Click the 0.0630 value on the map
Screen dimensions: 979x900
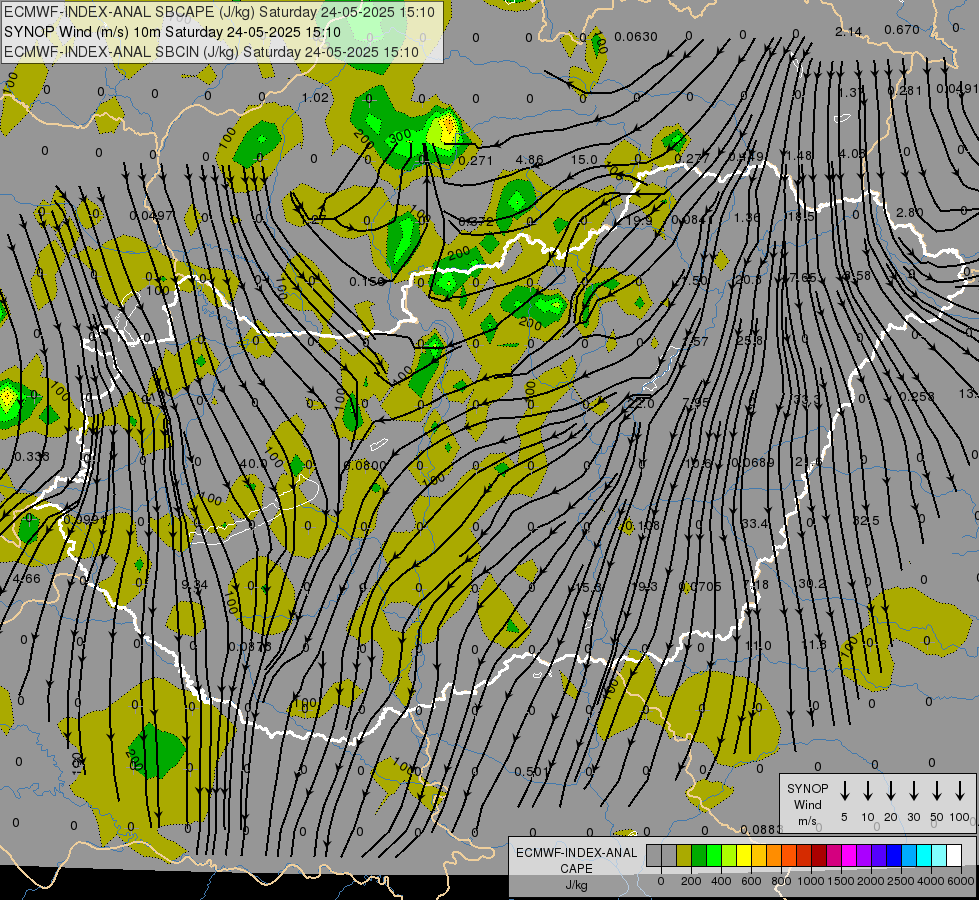pos(636,37)
